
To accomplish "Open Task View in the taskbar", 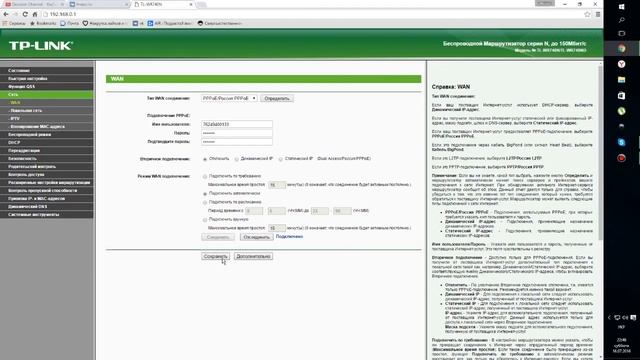I will [x=622, y=33].
